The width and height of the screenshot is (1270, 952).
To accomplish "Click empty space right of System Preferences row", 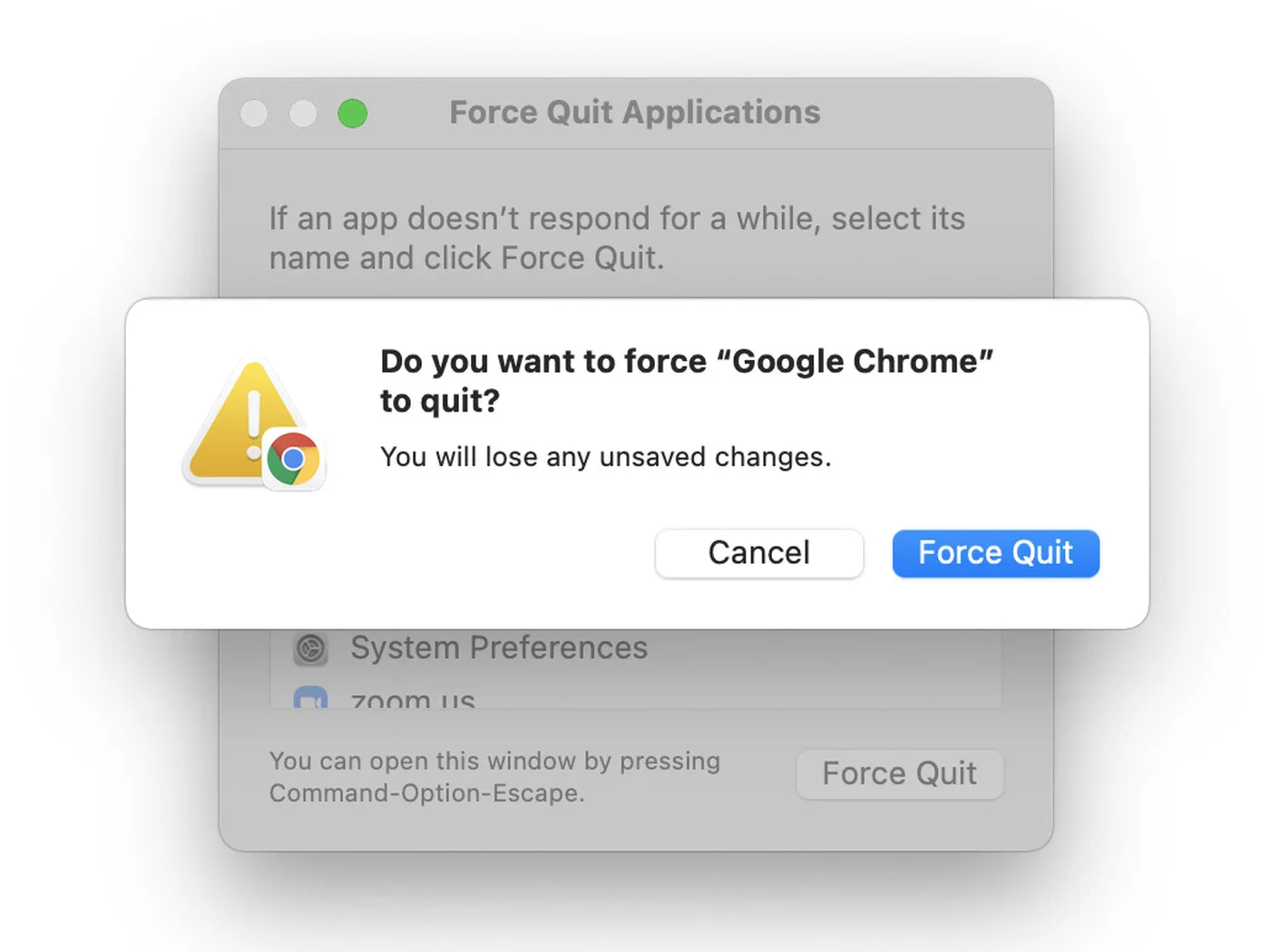I will pyautogui.click(x=816, y=649).
